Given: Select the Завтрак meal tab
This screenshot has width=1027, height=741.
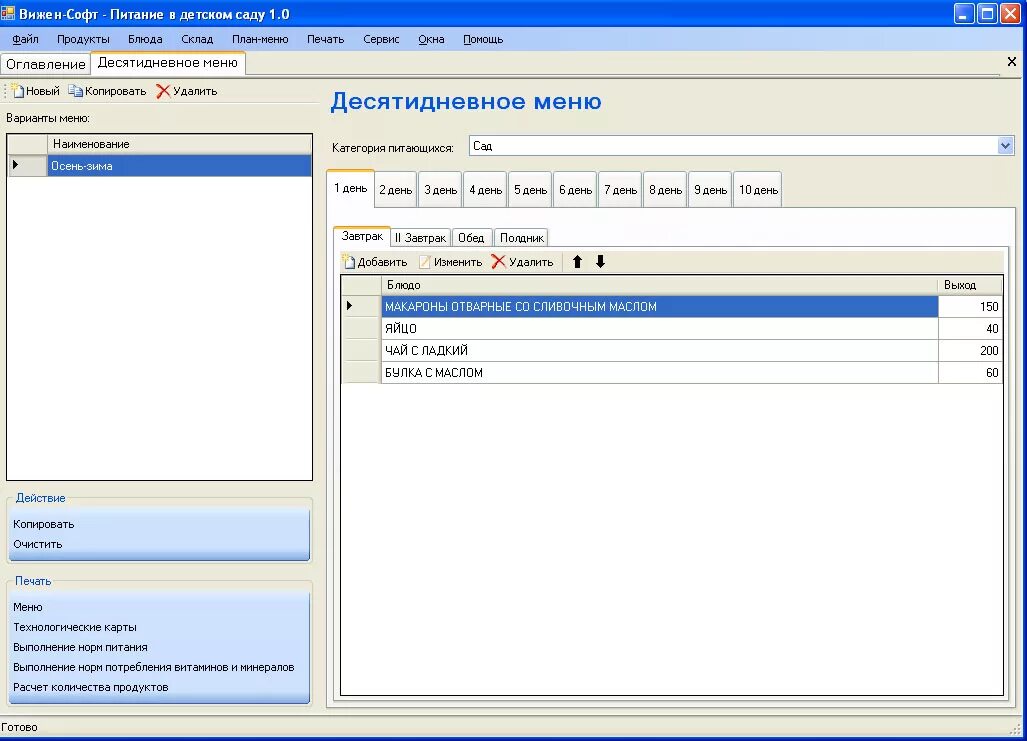Looking at the screenshot, I should point(362,237).
